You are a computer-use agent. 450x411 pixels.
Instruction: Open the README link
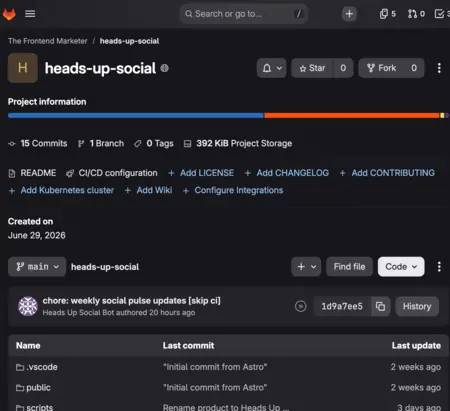32,173
